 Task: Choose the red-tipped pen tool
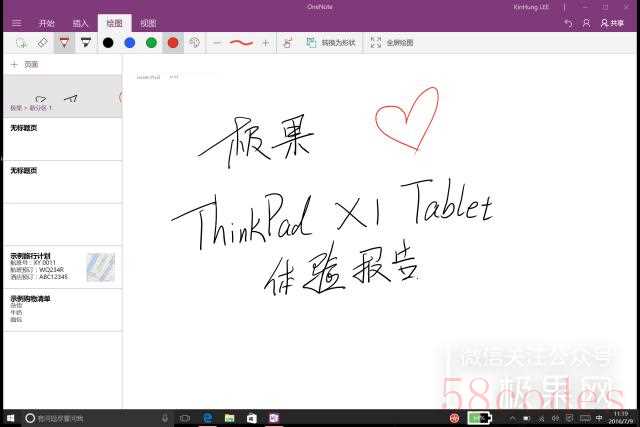(x=64, y=43)
